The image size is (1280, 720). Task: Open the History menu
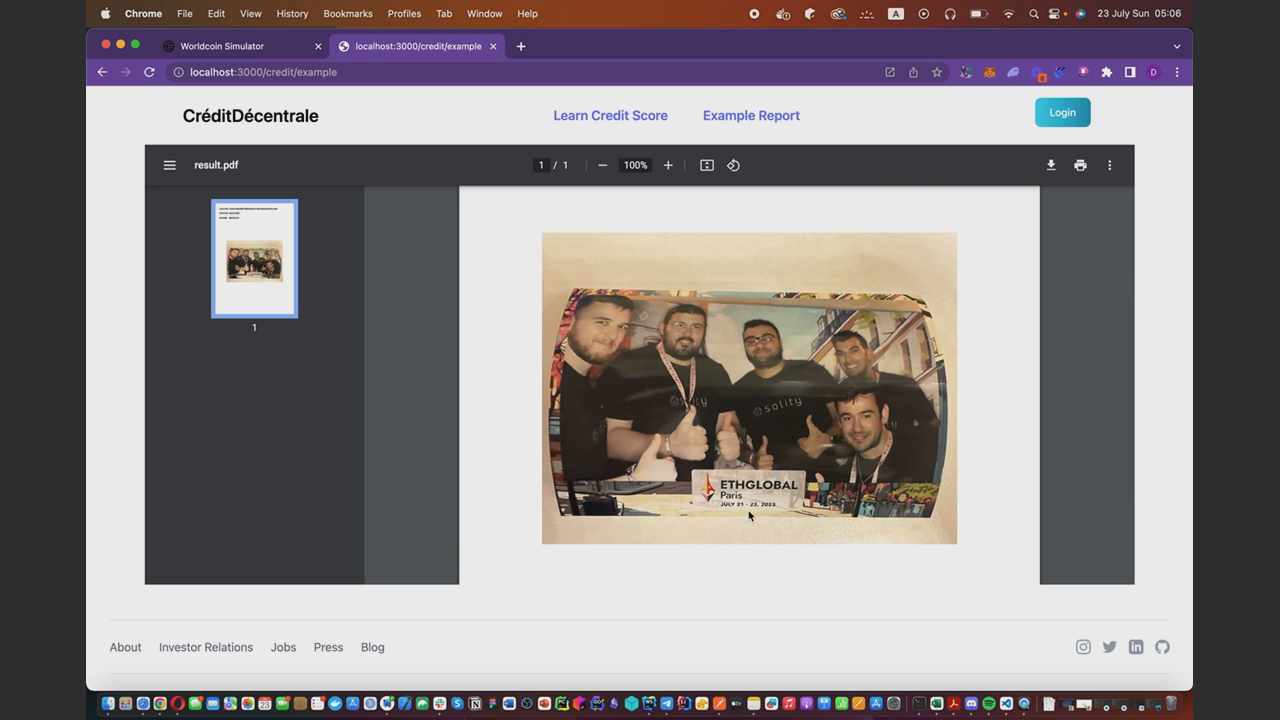[292, 14]
